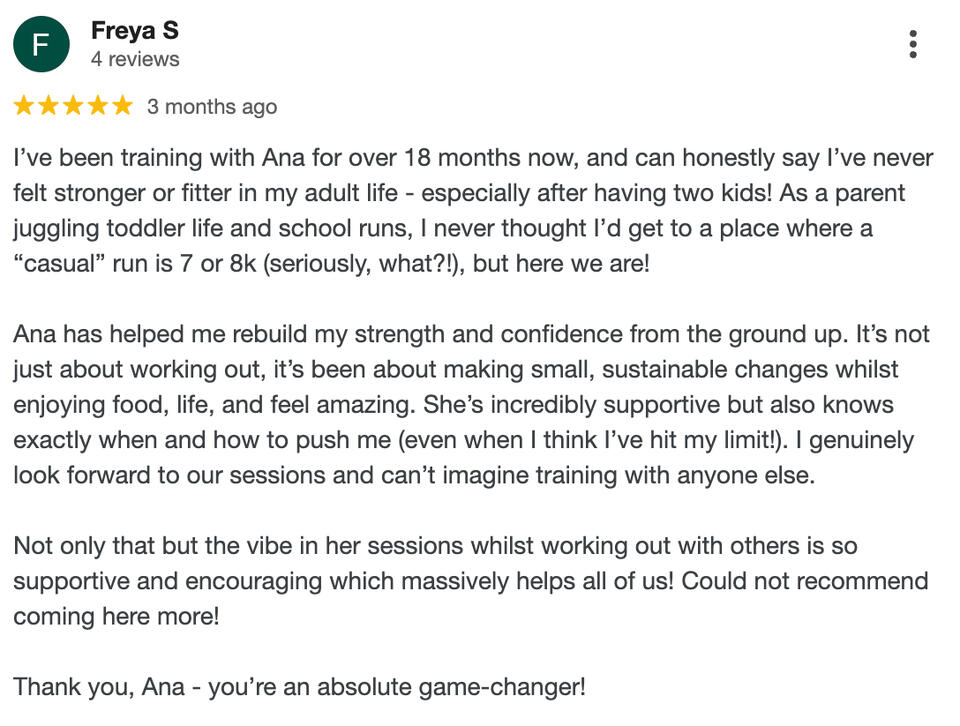This screenshot has width=960, height=726.
Task: Open the three-dot more options menu
Action: point(912,45)
